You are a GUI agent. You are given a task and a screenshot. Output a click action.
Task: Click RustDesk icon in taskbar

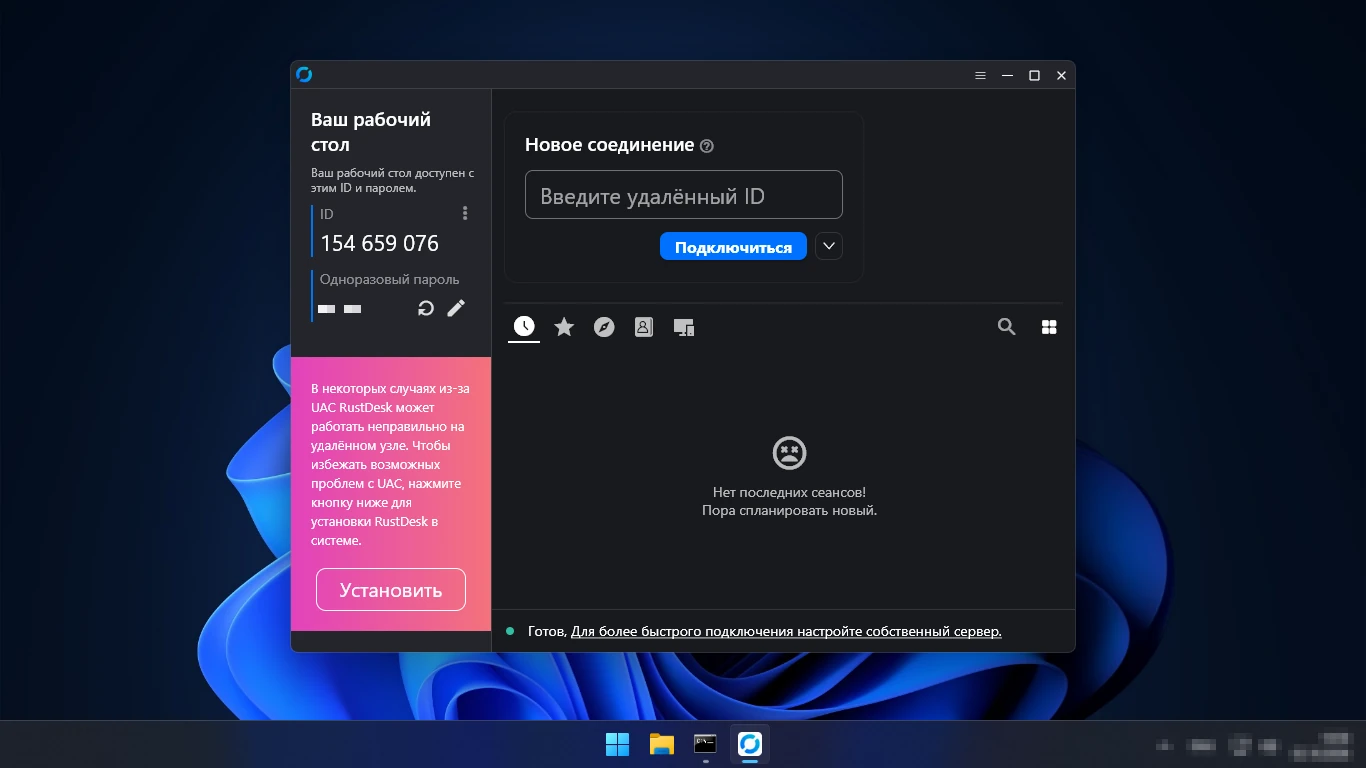point(750,744)
